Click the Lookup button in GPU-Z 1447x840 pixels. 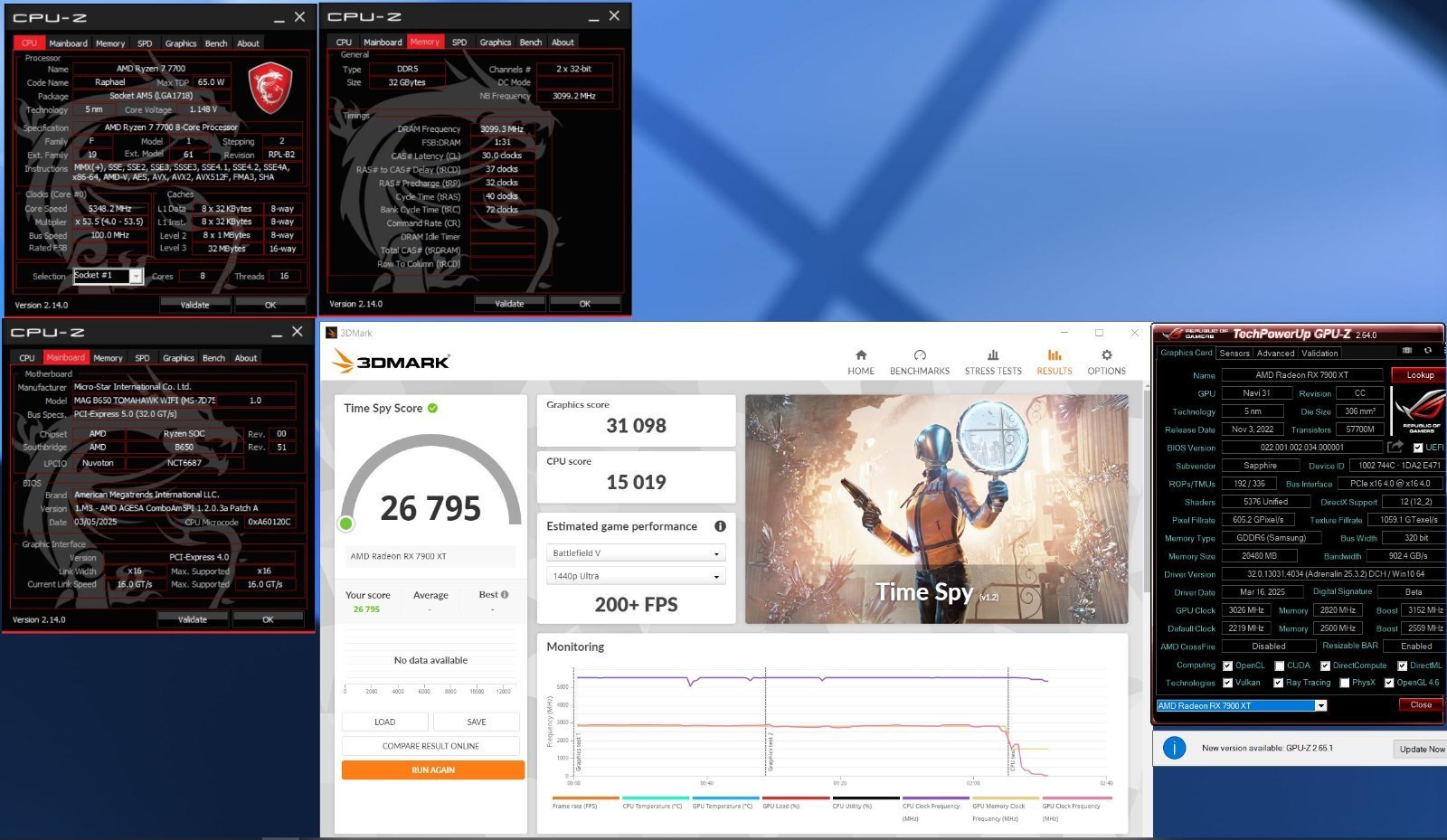1419,374
